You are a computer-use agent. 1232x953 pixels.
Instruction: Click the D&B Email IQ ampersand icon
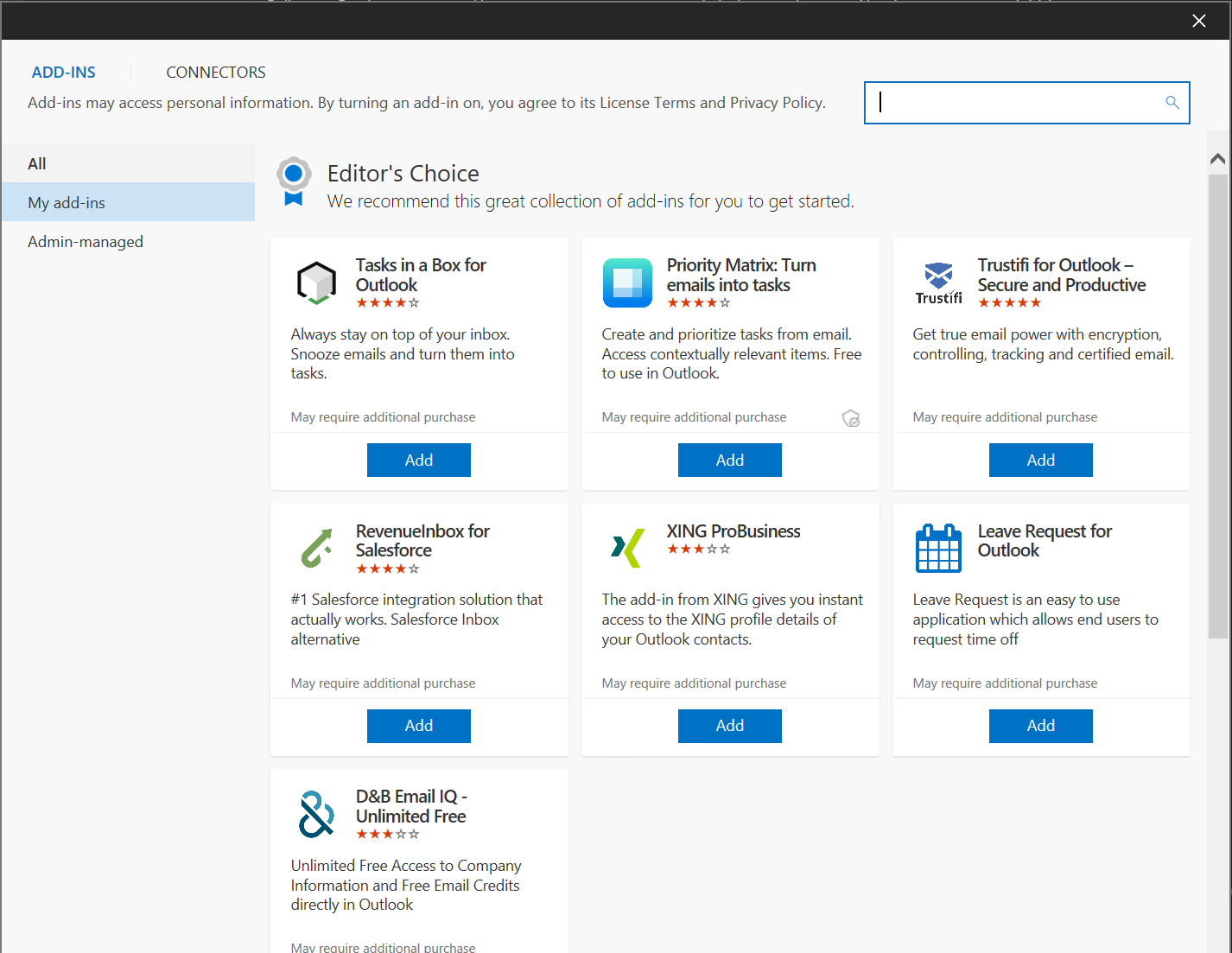316,814
